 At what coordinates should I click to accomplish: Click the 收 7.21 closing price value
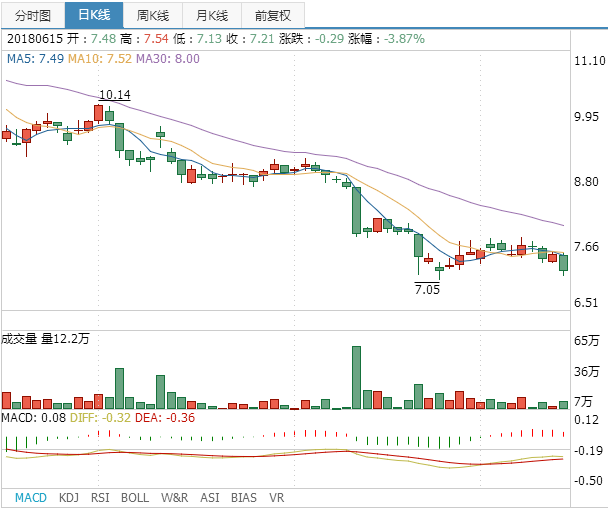pyautogui.click(x=262, y=39)
